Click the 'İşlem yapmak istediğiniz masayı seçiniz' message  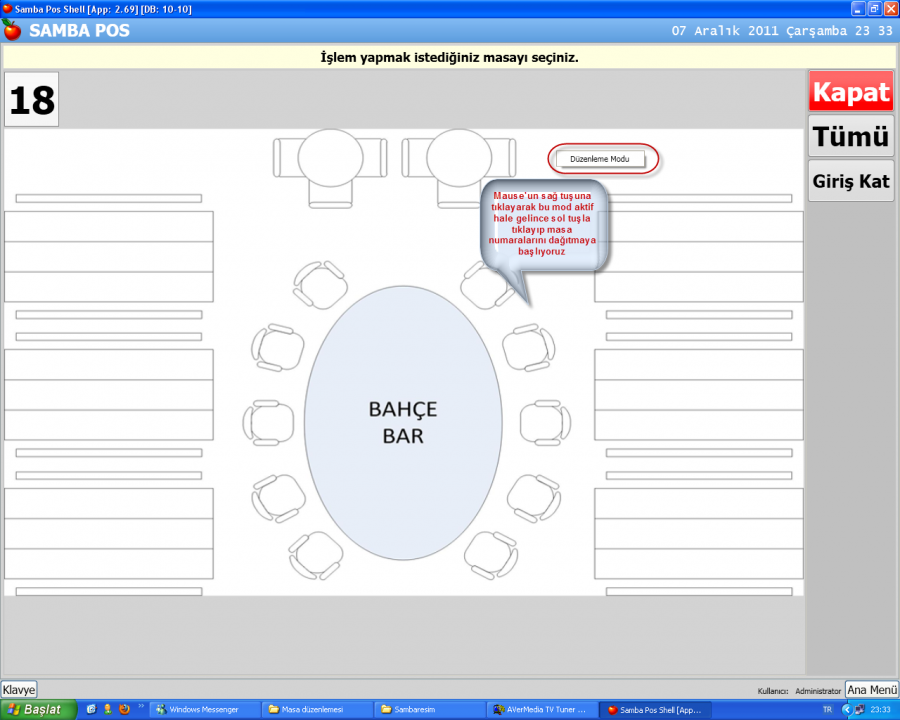449,57
